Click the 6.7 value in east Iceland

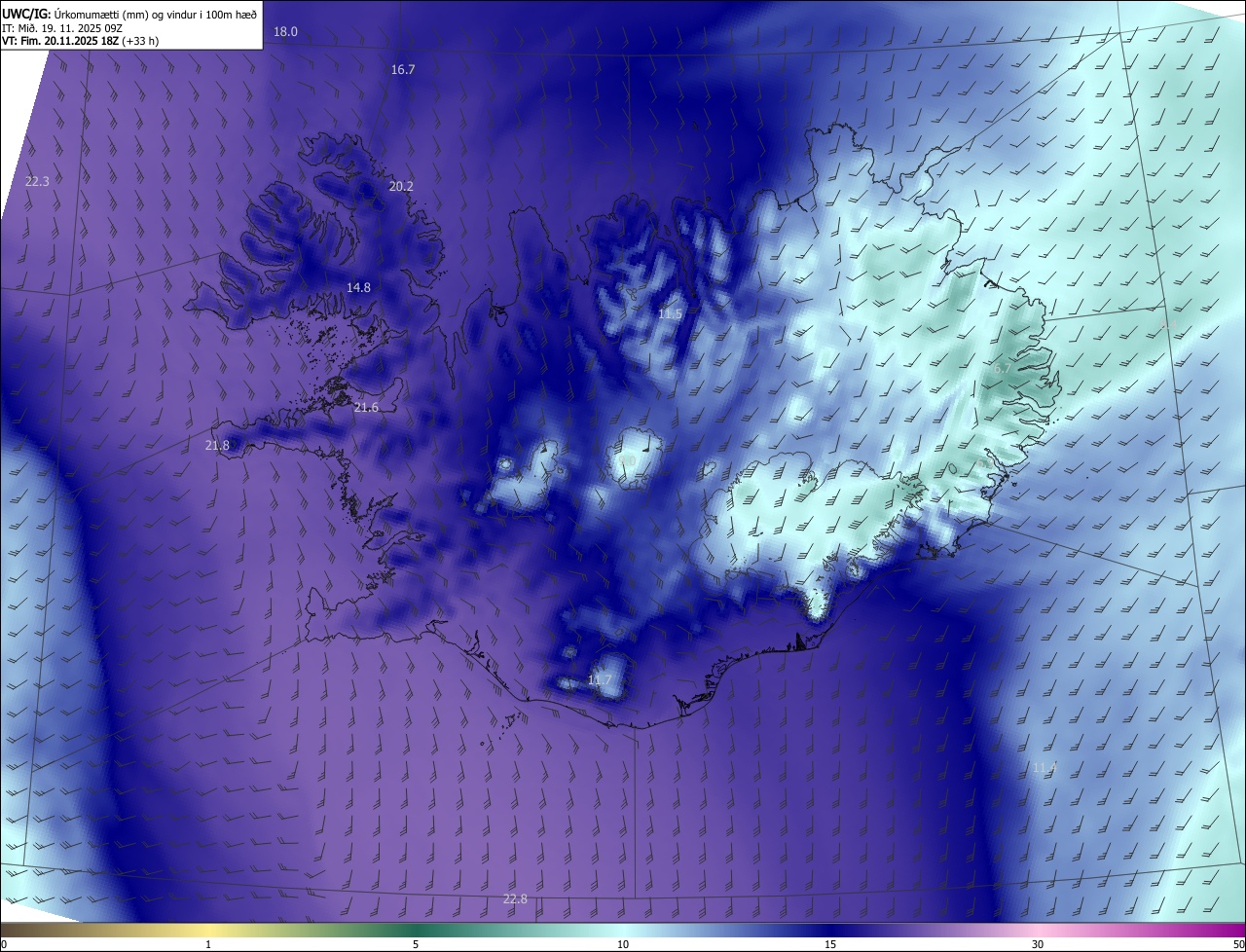point(1003,369)
